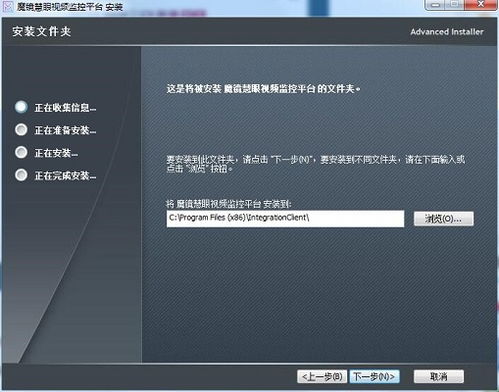
Task: Select the 正在收集信息 step indicator circle
Action: tap(21, 107)
